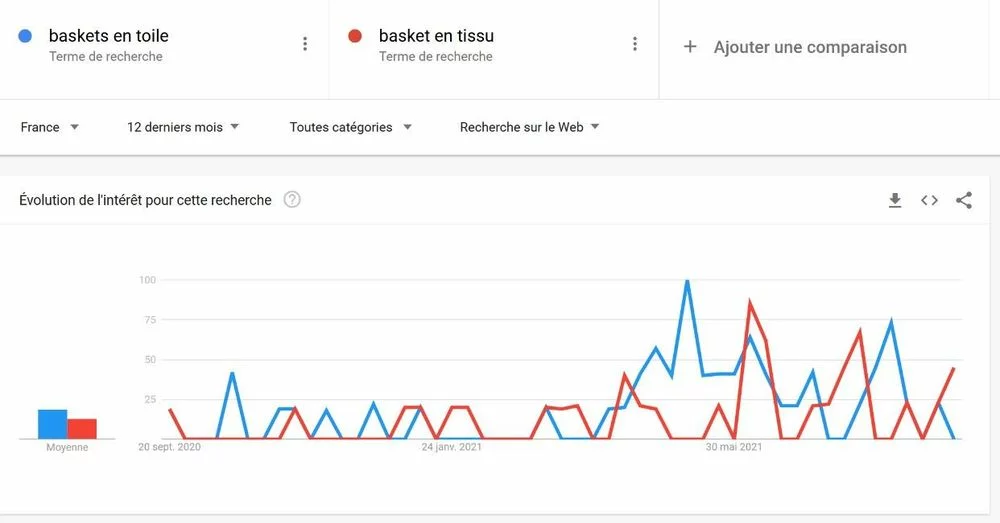Image resolution: width=1000 pixels, height=523 pixels.
Task: Click the plus icon to add comparison
Action: tap(689, 47)
